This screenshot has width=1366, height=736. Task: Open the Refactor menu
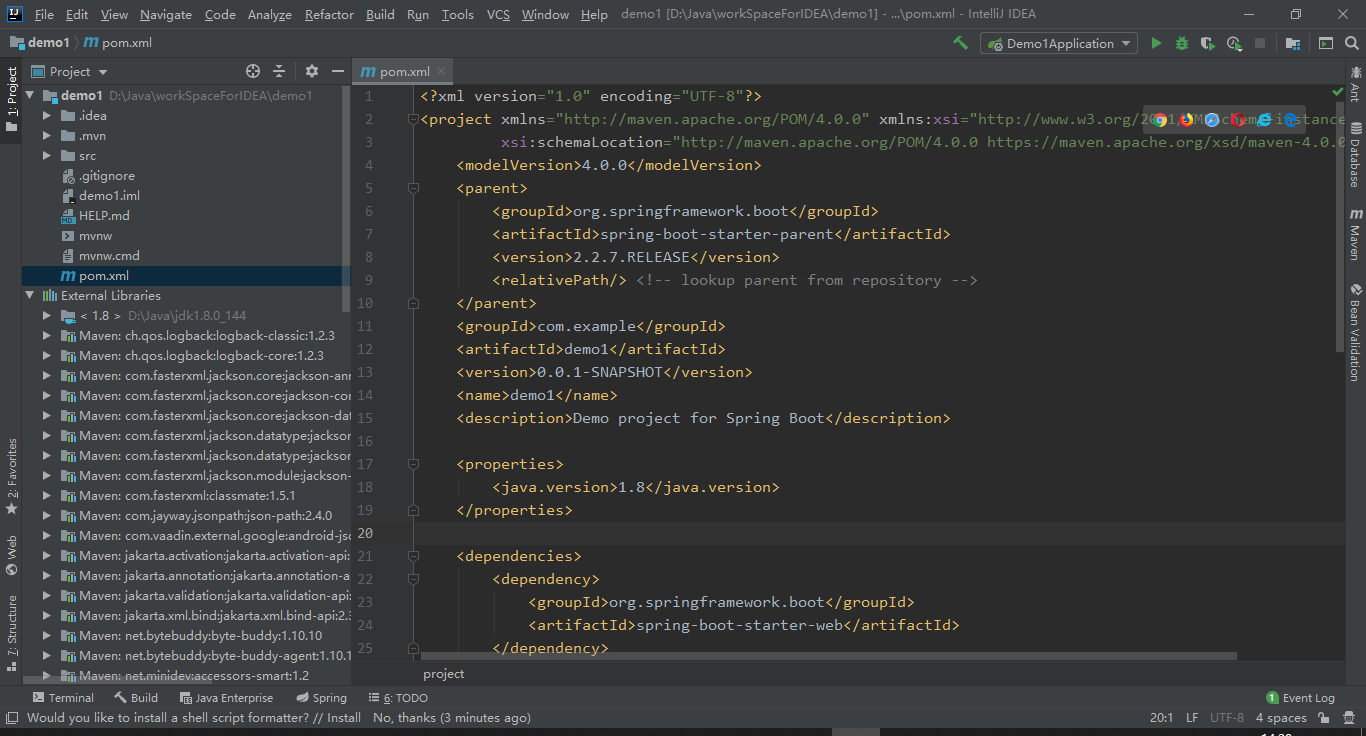(x=329, y=14)
